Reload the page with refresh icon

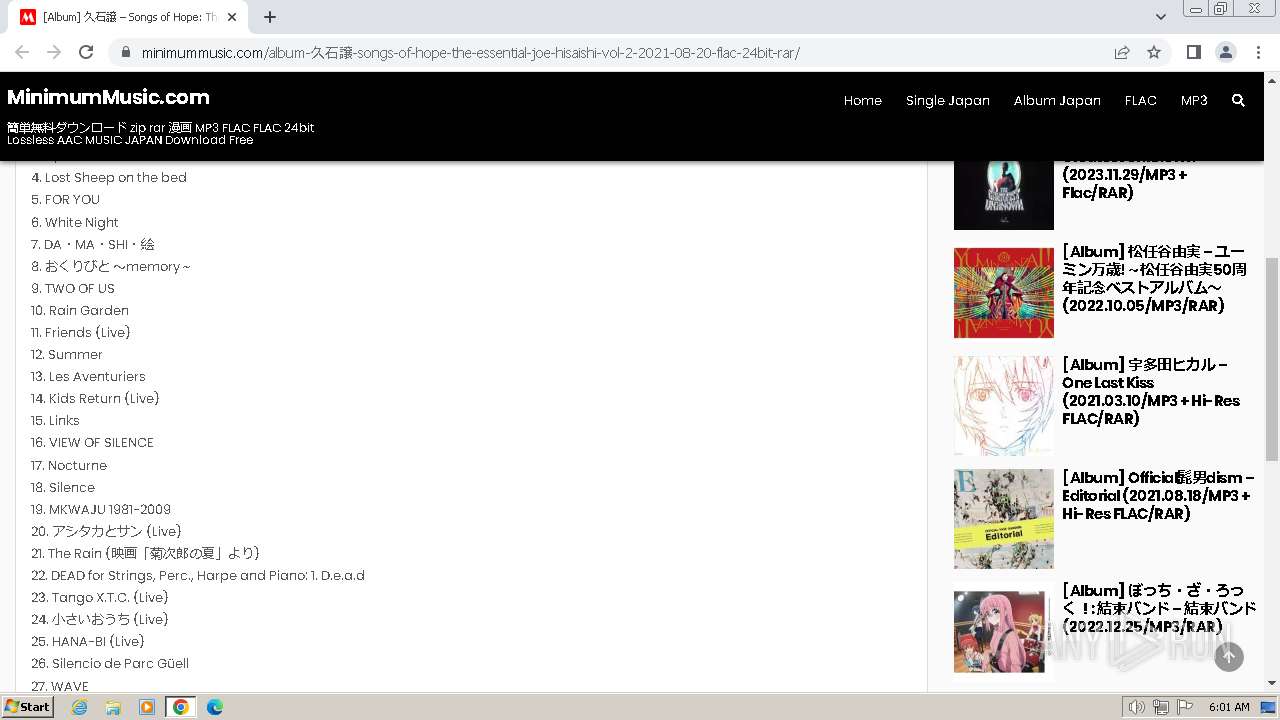[x=86, y=52]
